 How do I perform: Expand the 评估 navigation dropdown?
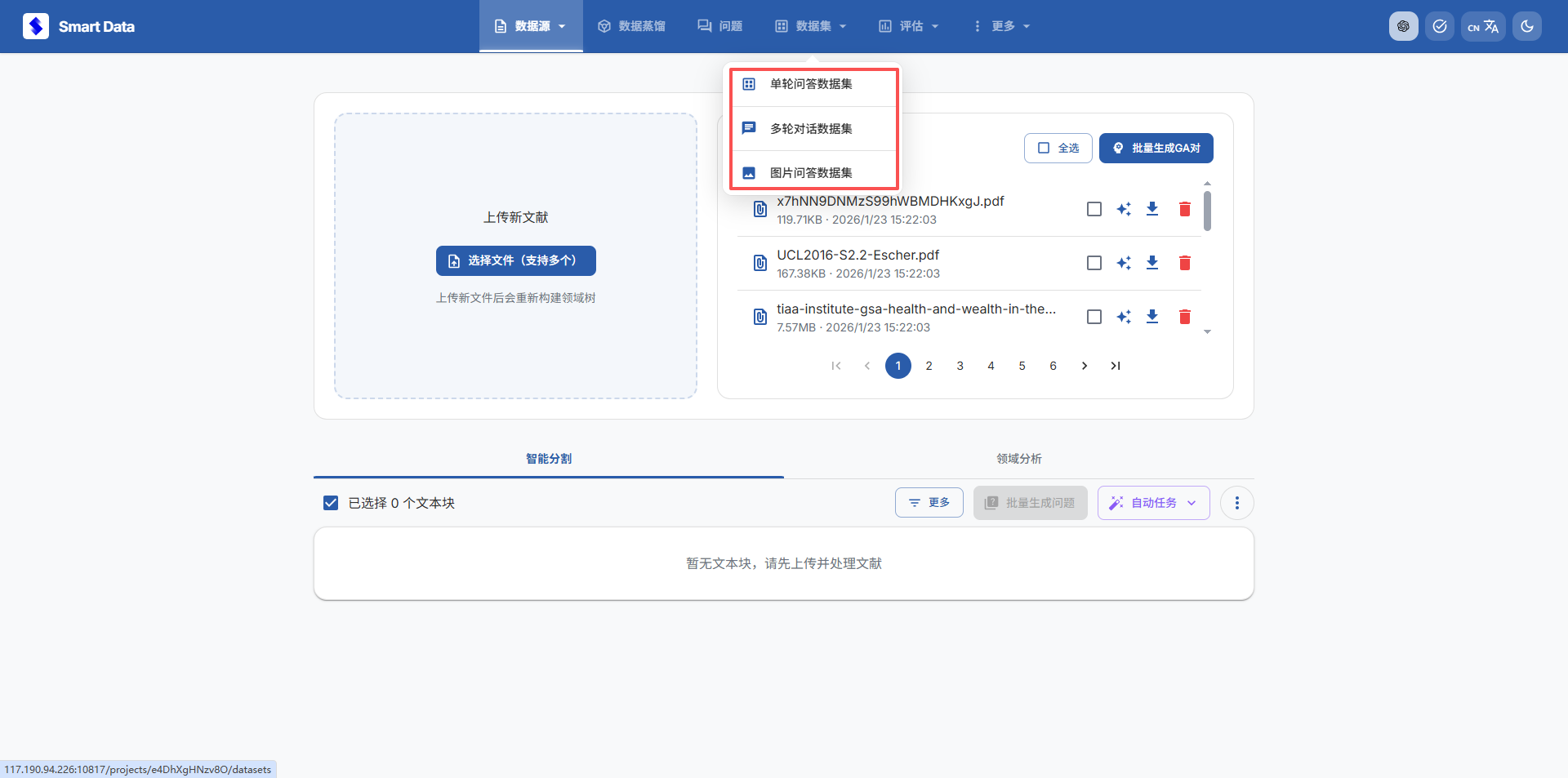pos(909,26)
